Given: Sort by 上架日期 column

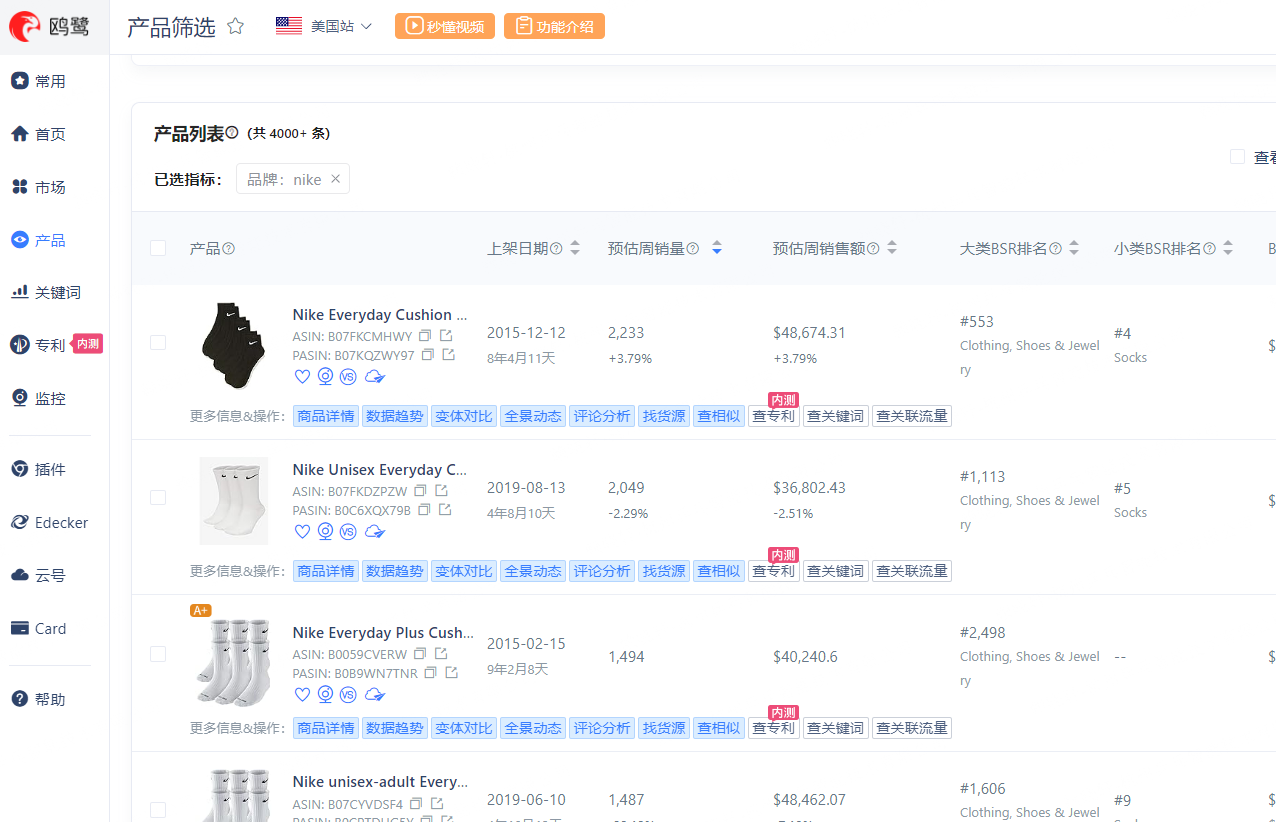Looking at the screenshot, I should coord(575,248).
